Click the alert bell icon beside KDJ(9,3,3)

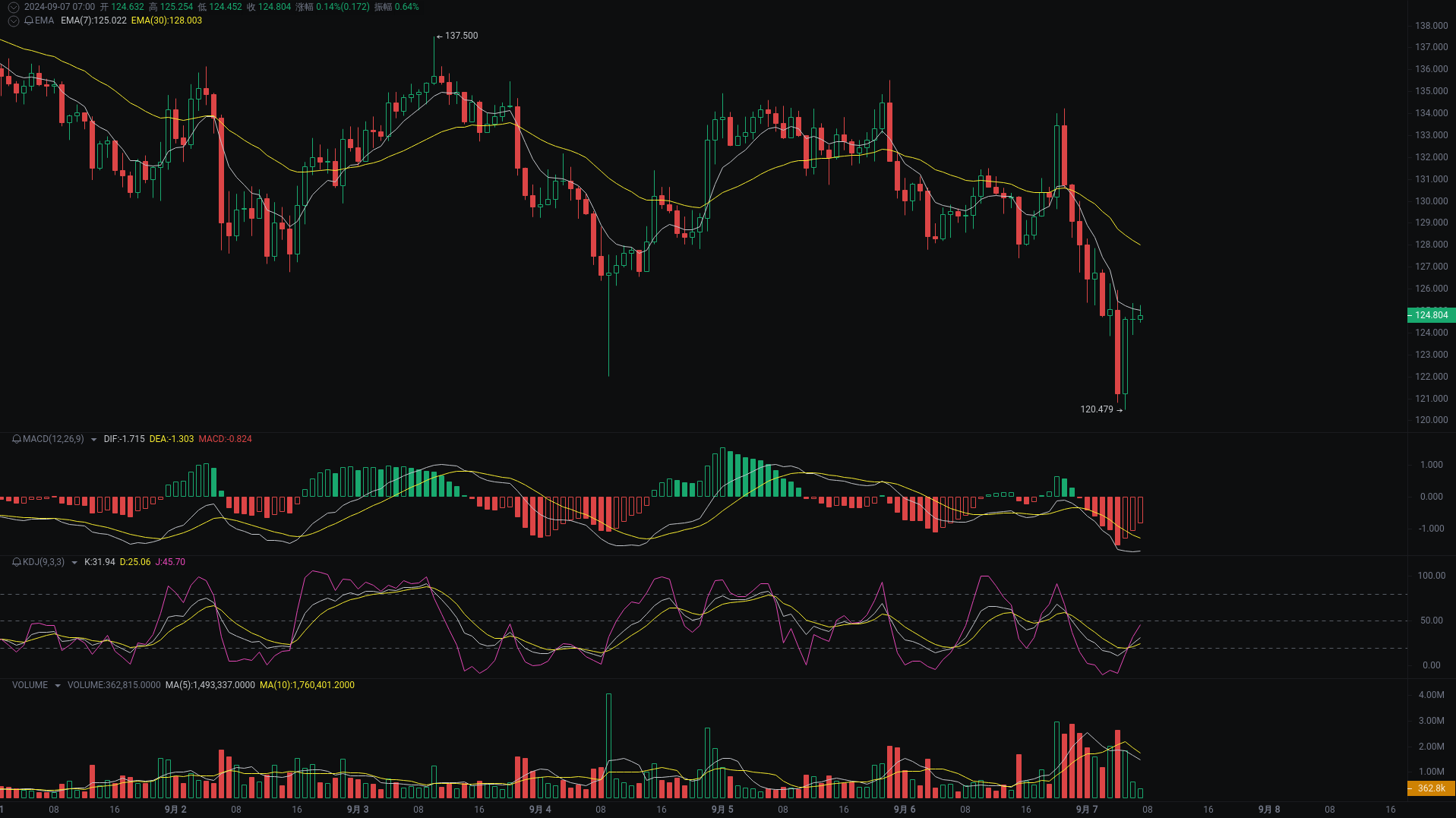click(x=16, y=562)
